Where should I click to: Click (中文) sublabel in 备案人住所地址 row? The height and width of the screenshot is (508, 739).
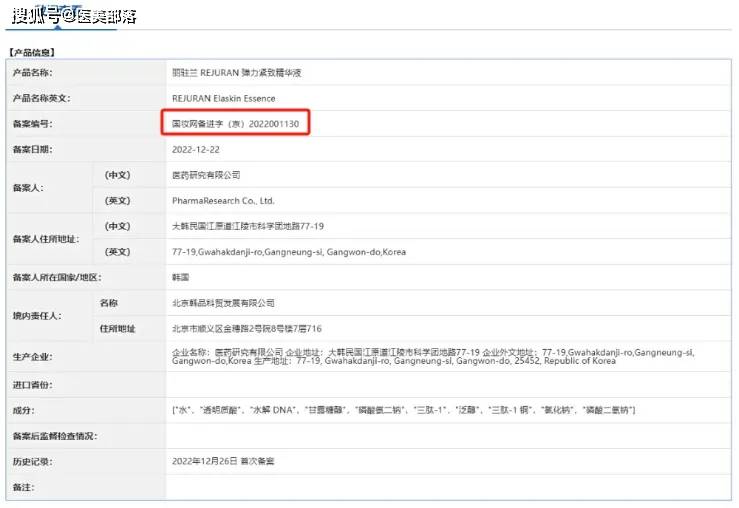point(117,226)
